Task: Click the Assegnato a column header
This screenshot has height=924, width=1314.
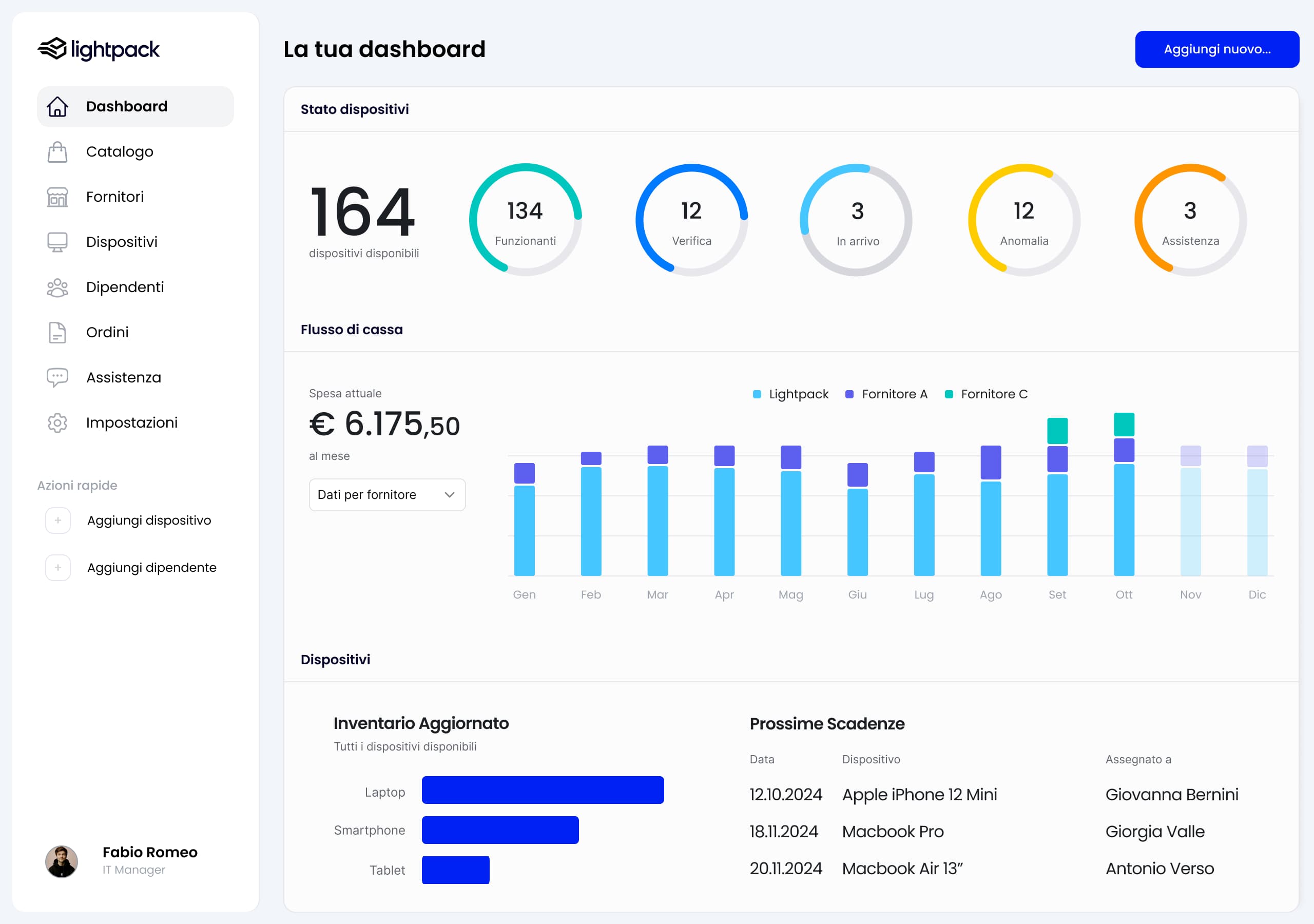Action: (x=1138, y=760)
